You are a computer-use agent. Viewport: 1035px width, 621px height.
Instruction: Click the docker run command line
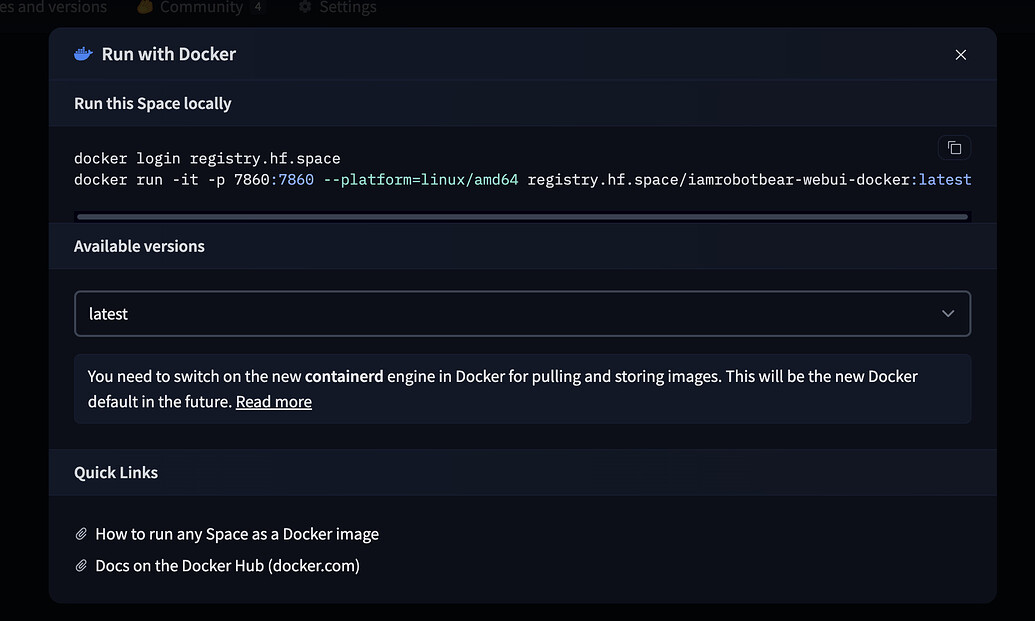(x=522, y=180)
